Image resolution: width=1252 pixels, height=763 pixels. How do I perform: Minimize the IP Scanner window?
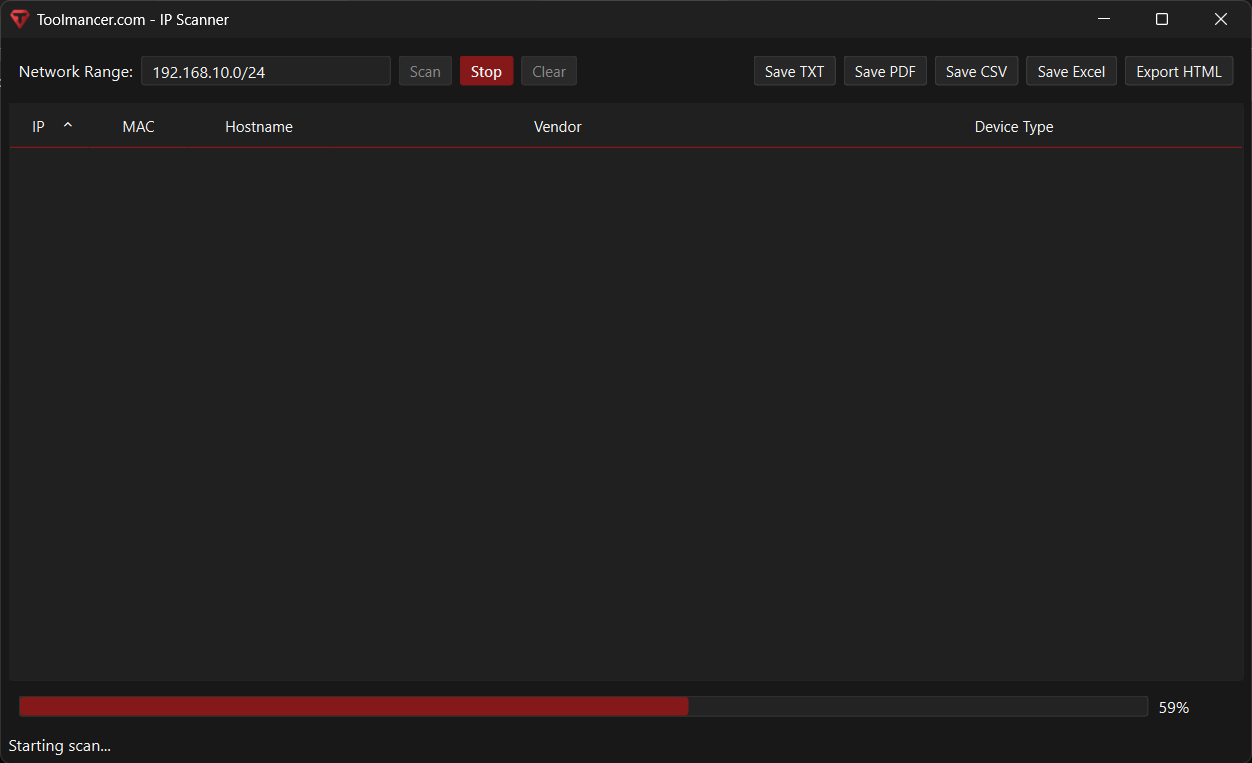[x=1104, y=19]
